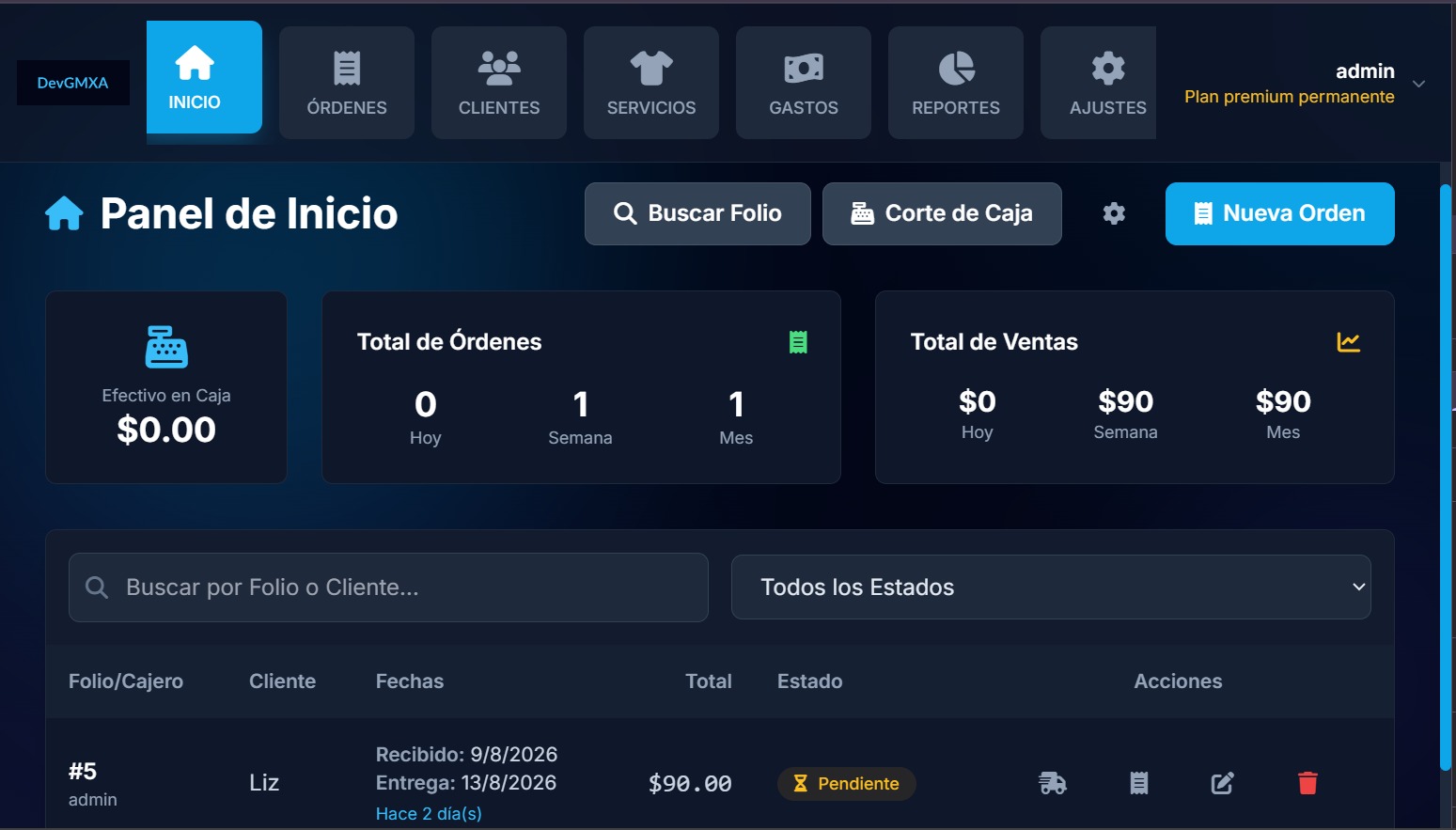Click the client name Liz
The image size is (1456, 830).
click(x=264, y=783)
